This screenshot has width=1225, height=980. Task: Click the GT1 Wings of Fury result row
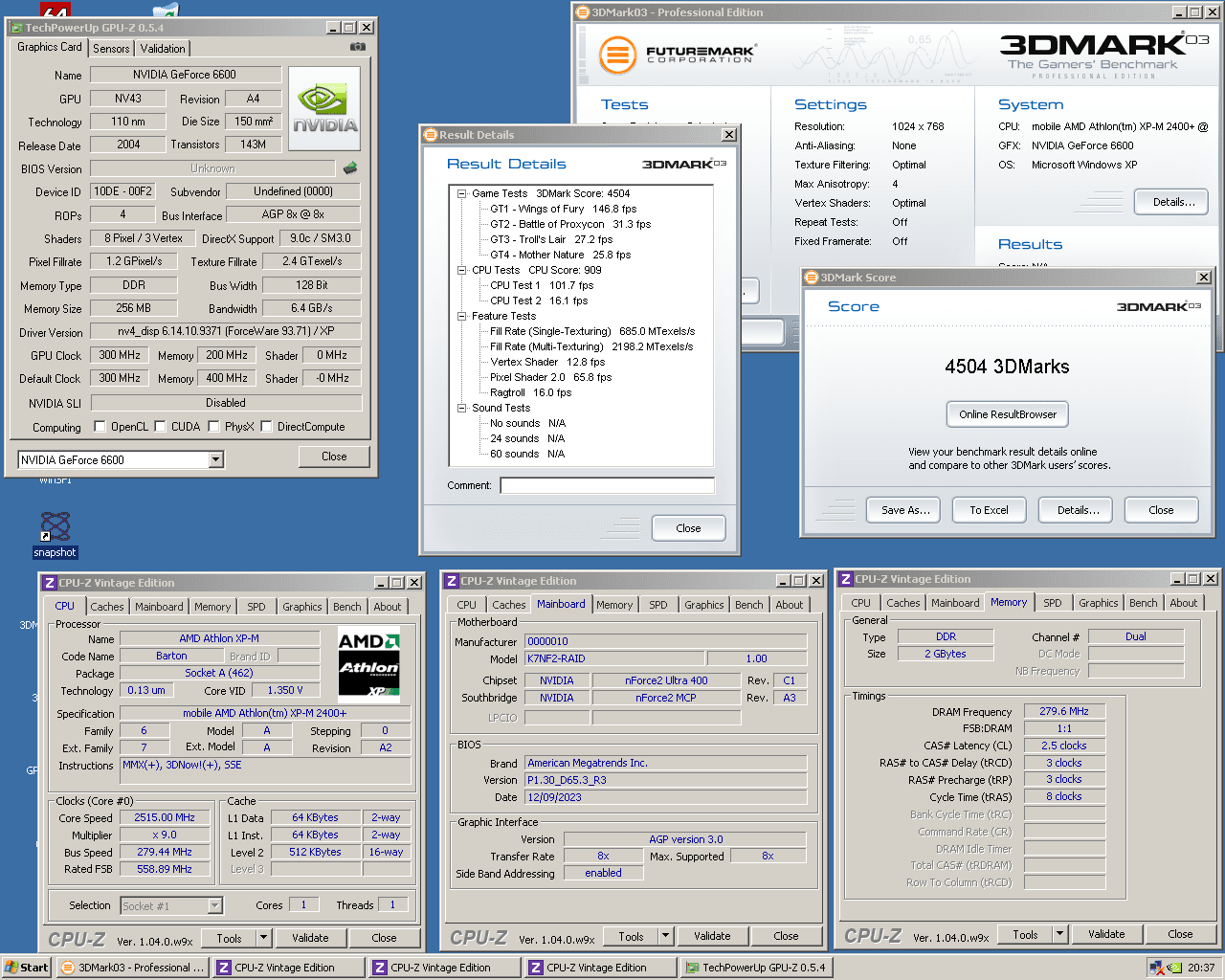tap(563, 209)
